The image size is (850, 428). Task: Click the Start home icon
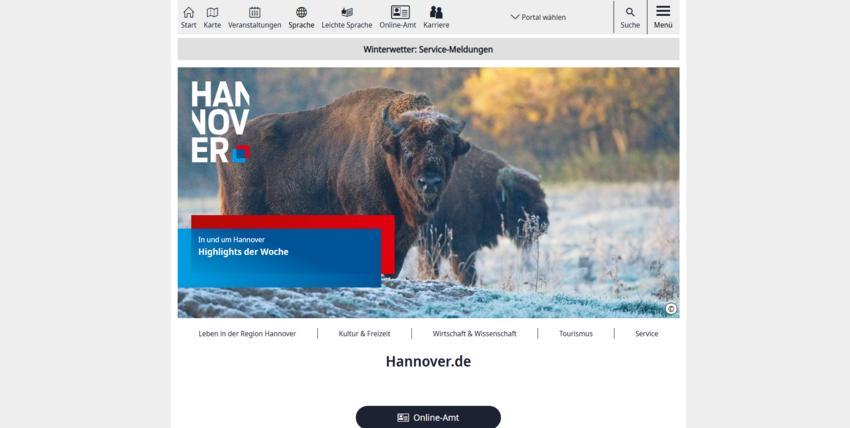189,12
